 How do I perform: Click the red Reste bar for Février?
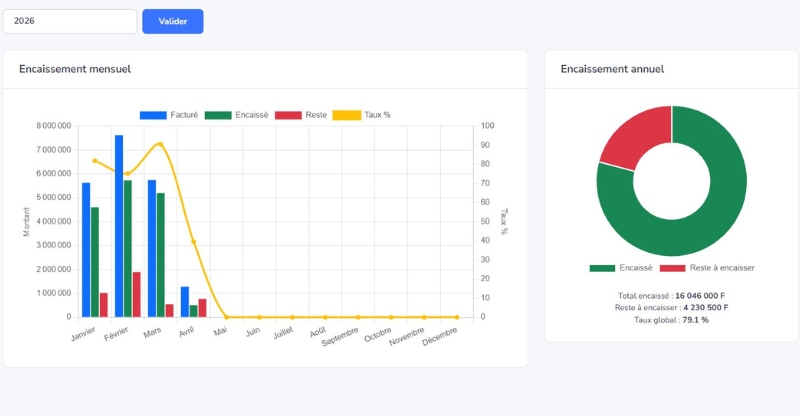[136, 294]
